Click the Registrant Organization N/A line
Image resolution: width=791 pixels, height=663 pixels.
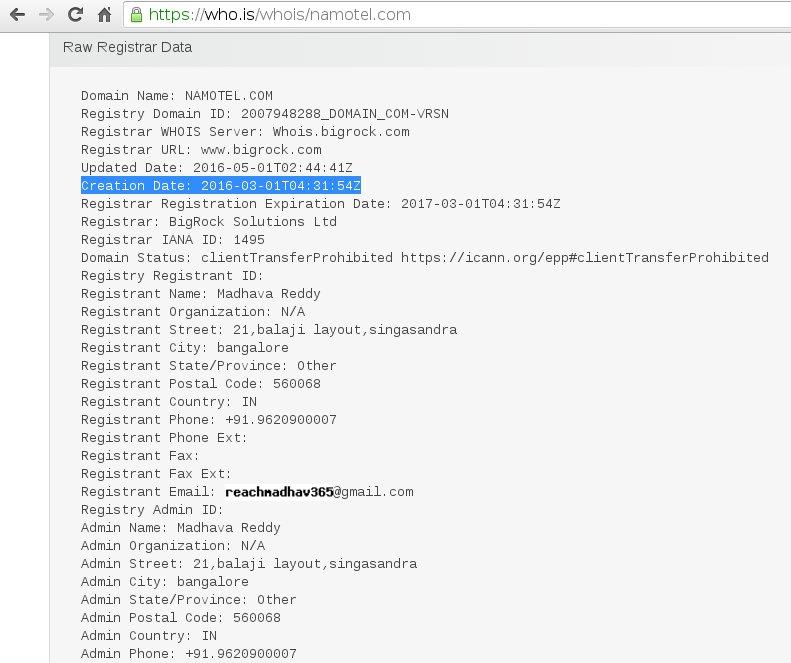click(193, 312)
